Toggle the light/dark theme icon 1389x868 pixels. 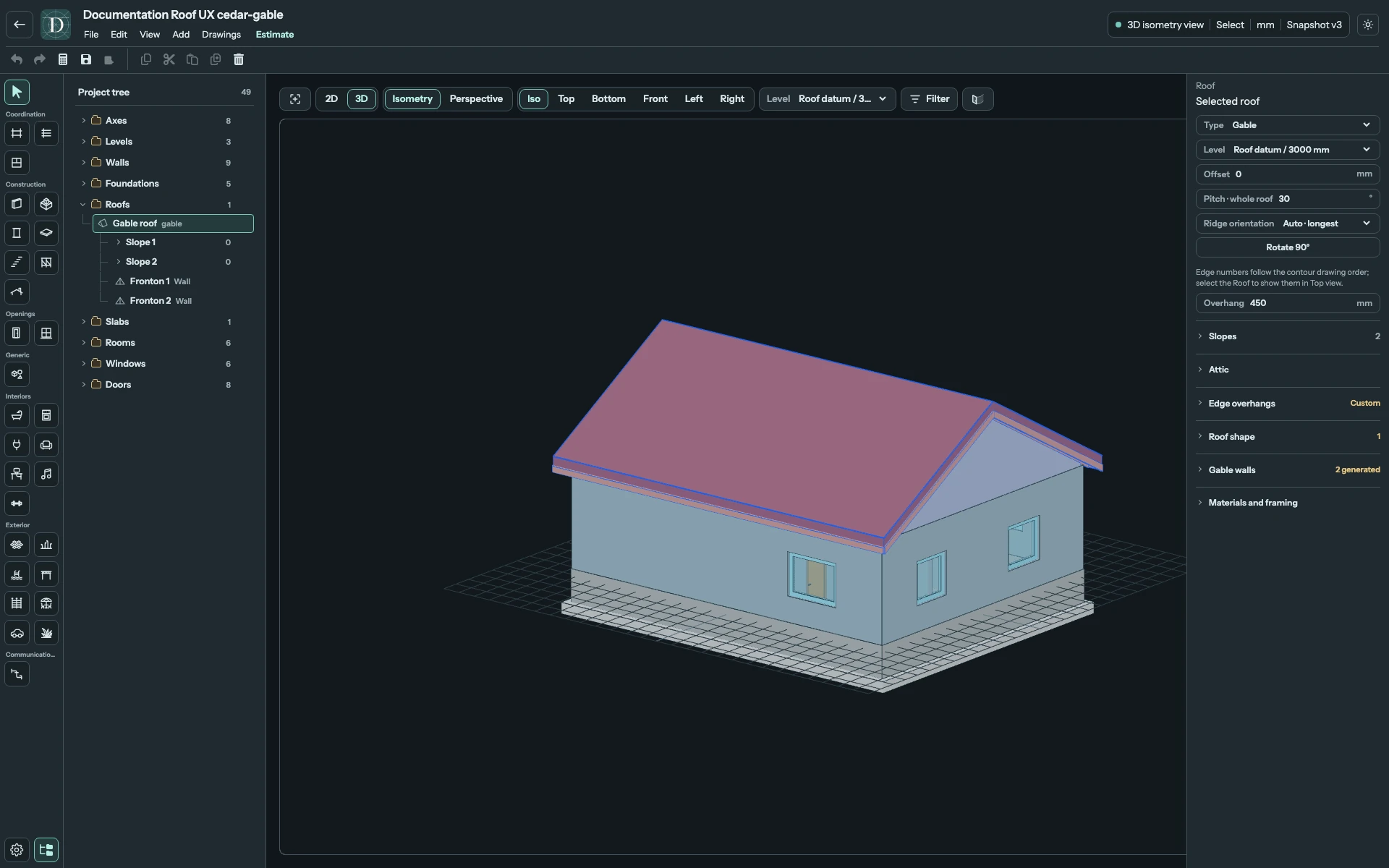(x=1367, y=25)
